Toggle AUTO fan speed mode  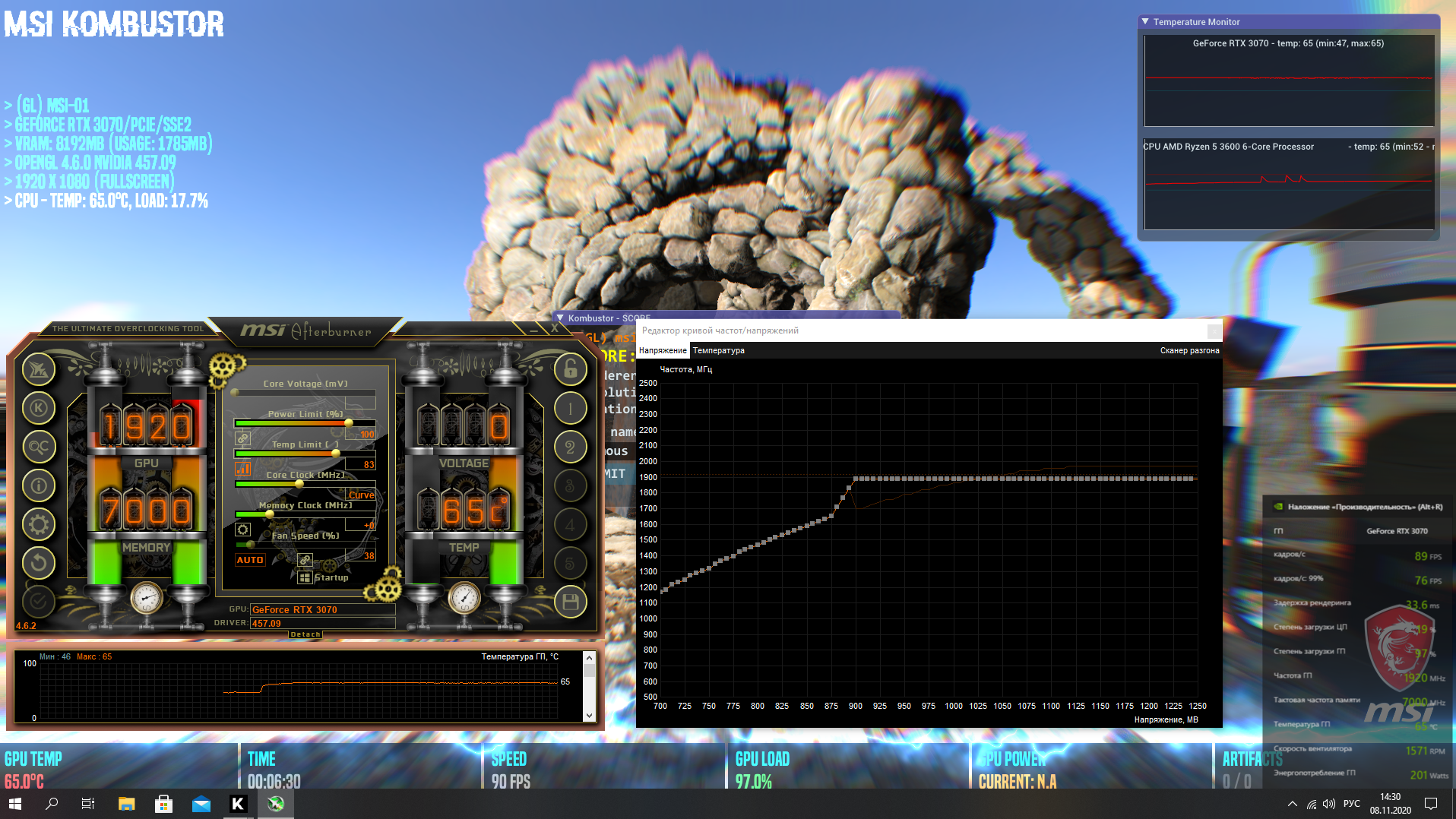coord(250,560)
